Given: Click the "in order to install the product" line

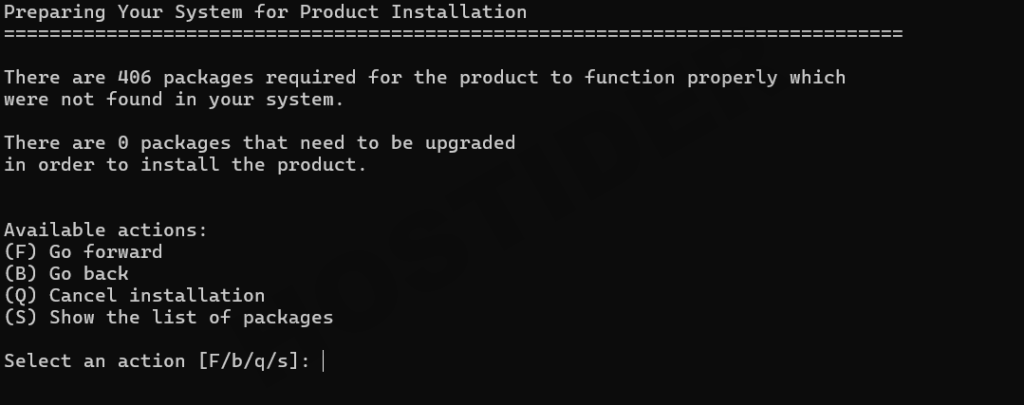Looking at the screenshot, I should pyautogui.click(x=185, y=165).
